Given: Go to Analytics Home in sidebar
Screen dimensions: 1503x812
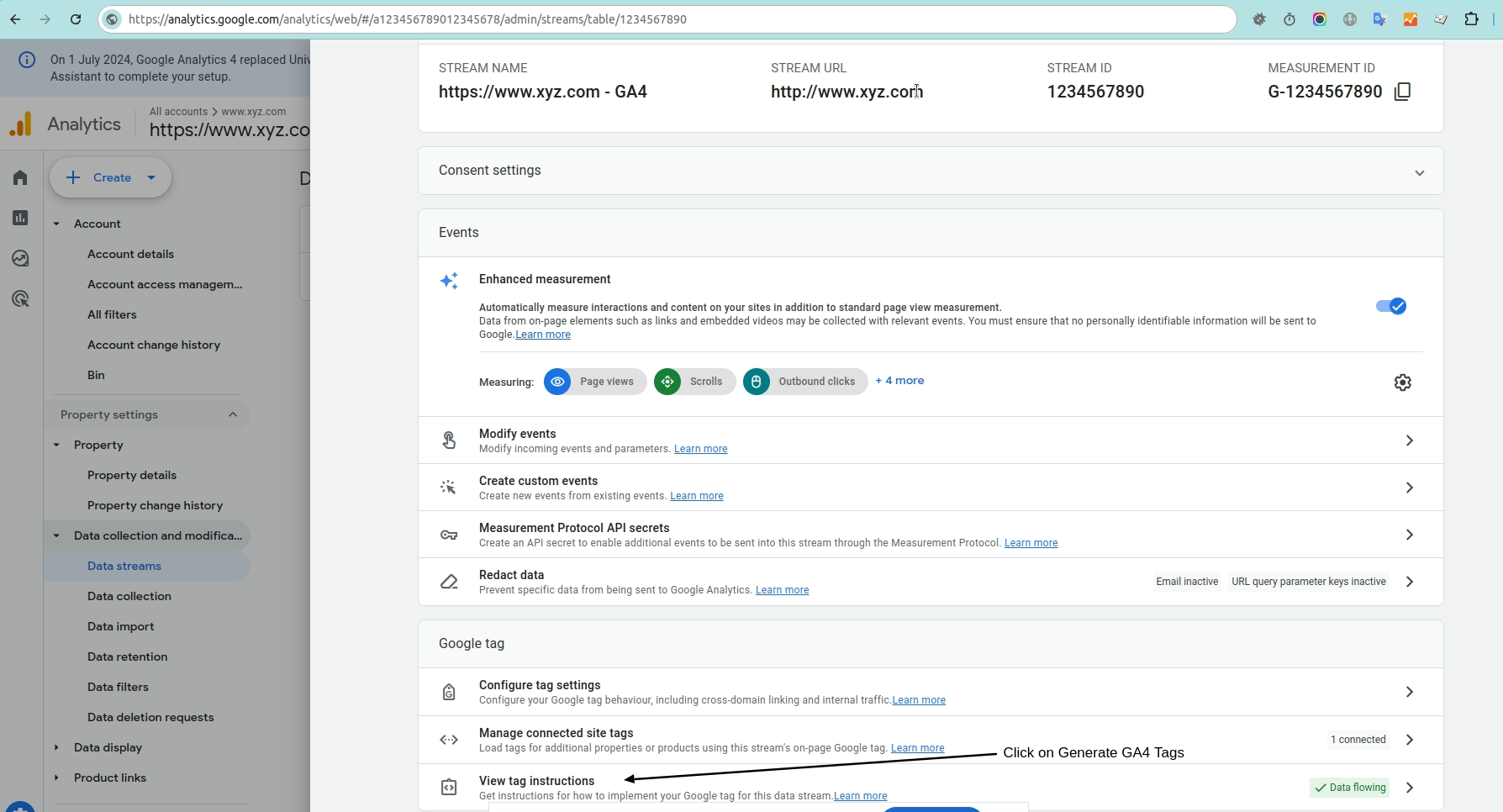Looking at the screenshot, I should coord(20,177).
